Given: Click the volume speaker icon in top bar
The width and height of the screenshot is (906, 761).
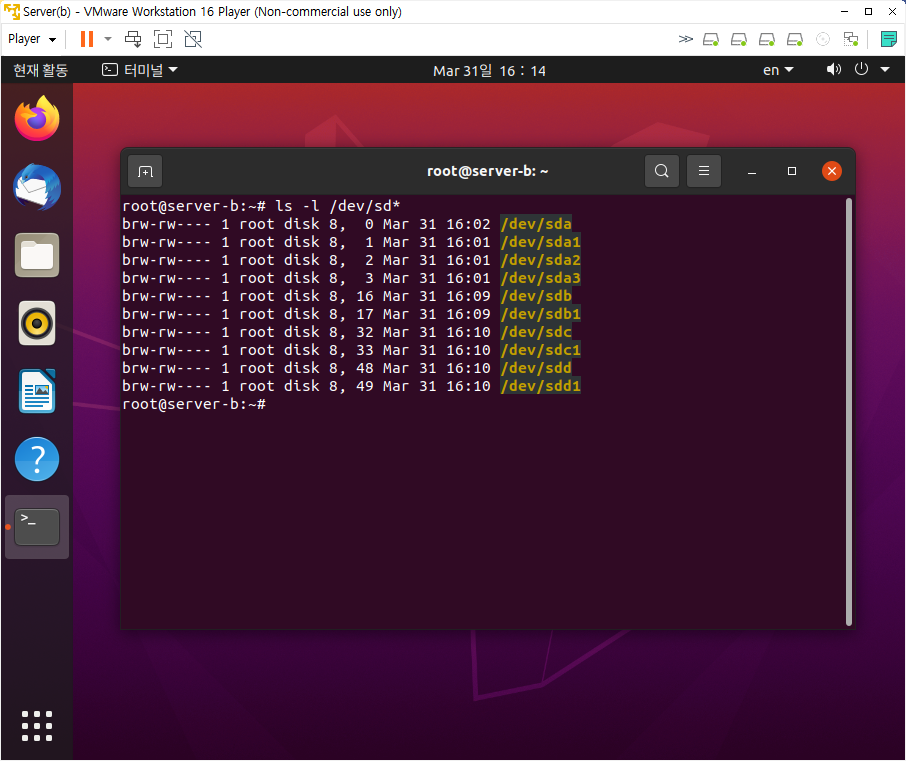Looking at the screenshot, I should coord(833,70).
